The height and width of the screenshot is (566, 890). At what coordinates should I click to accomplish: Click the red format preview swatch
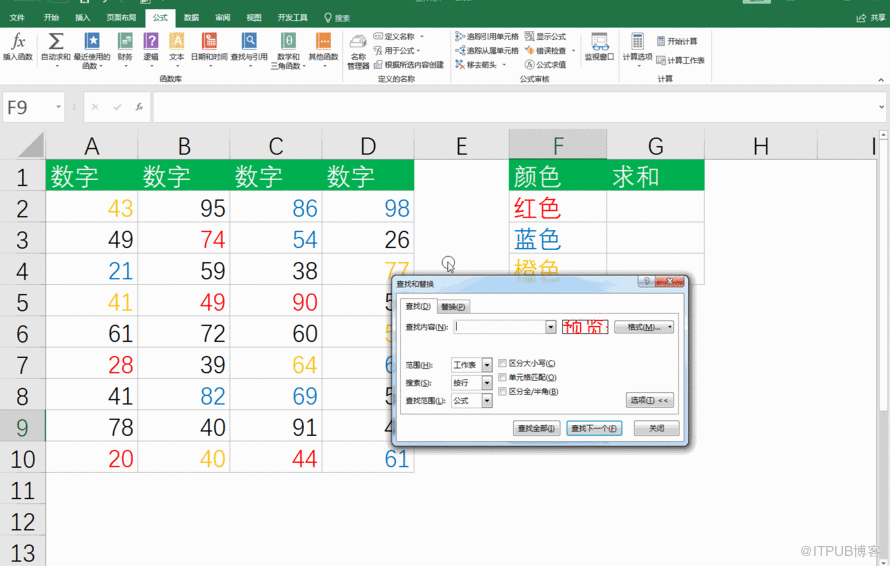pyautogui.click(x=585, y=327)
